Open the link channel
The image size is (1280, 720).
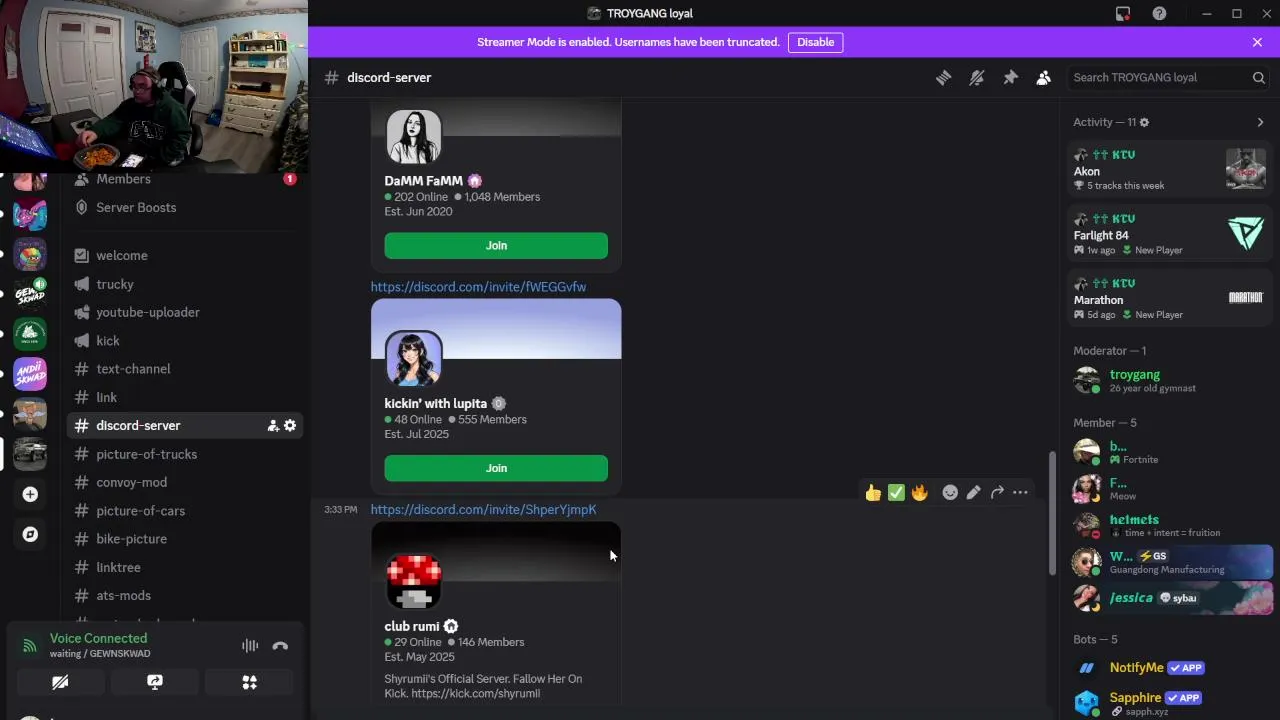coord(185,397)
